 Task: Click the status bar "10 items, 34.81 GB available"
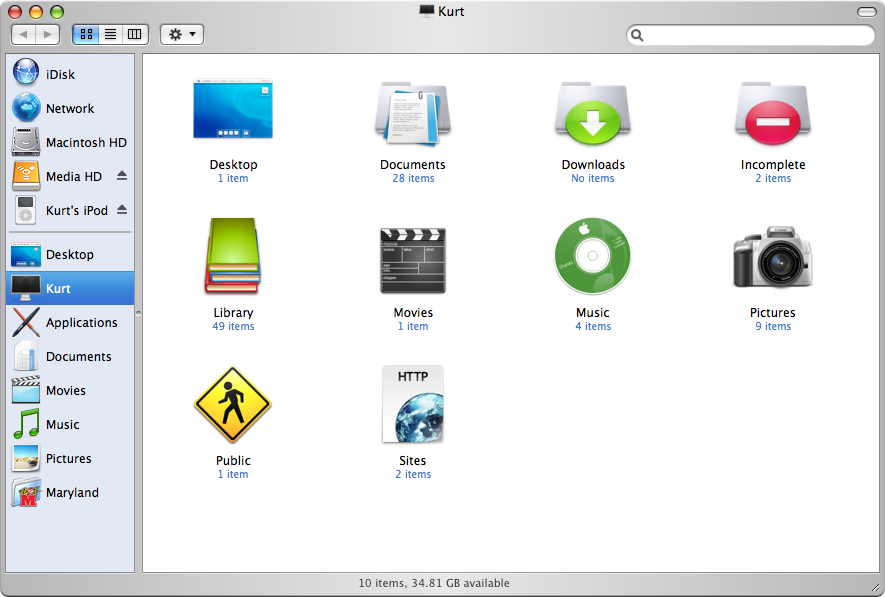[x=434, y=583]
